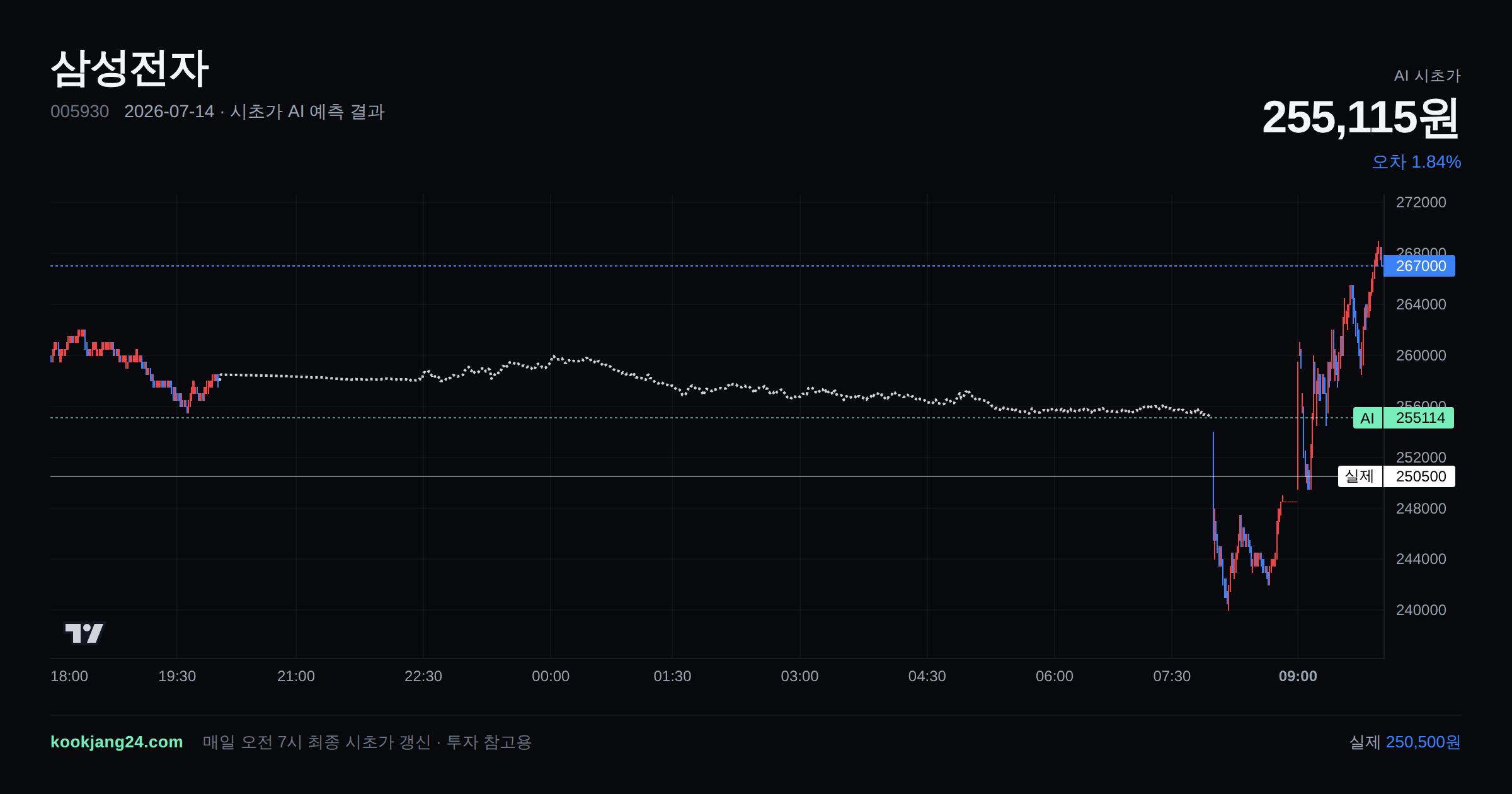Click the 매일 오전 7시 최종 시초가 갱신 note

pos(316,742)
